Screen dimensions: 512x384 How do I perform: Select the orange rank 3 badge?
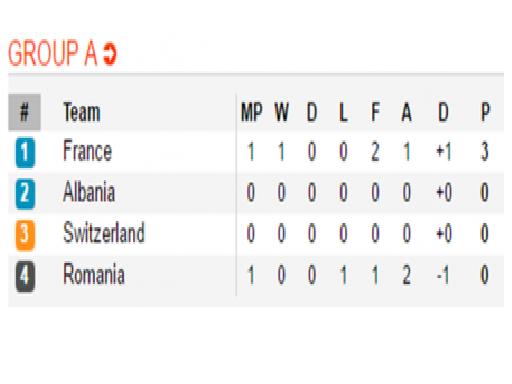pos(25,235)
